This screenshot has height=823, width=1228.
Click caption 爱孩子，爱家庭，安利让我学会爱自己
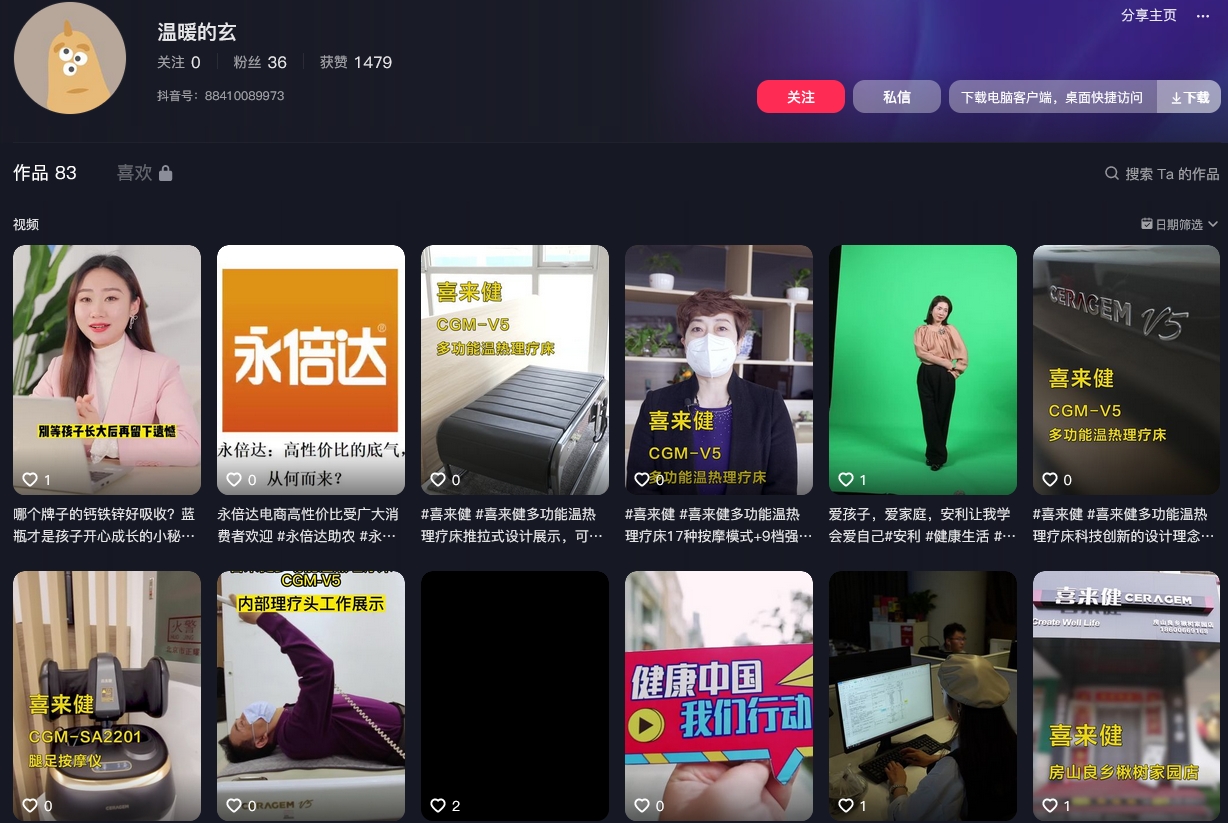point(922,525)
